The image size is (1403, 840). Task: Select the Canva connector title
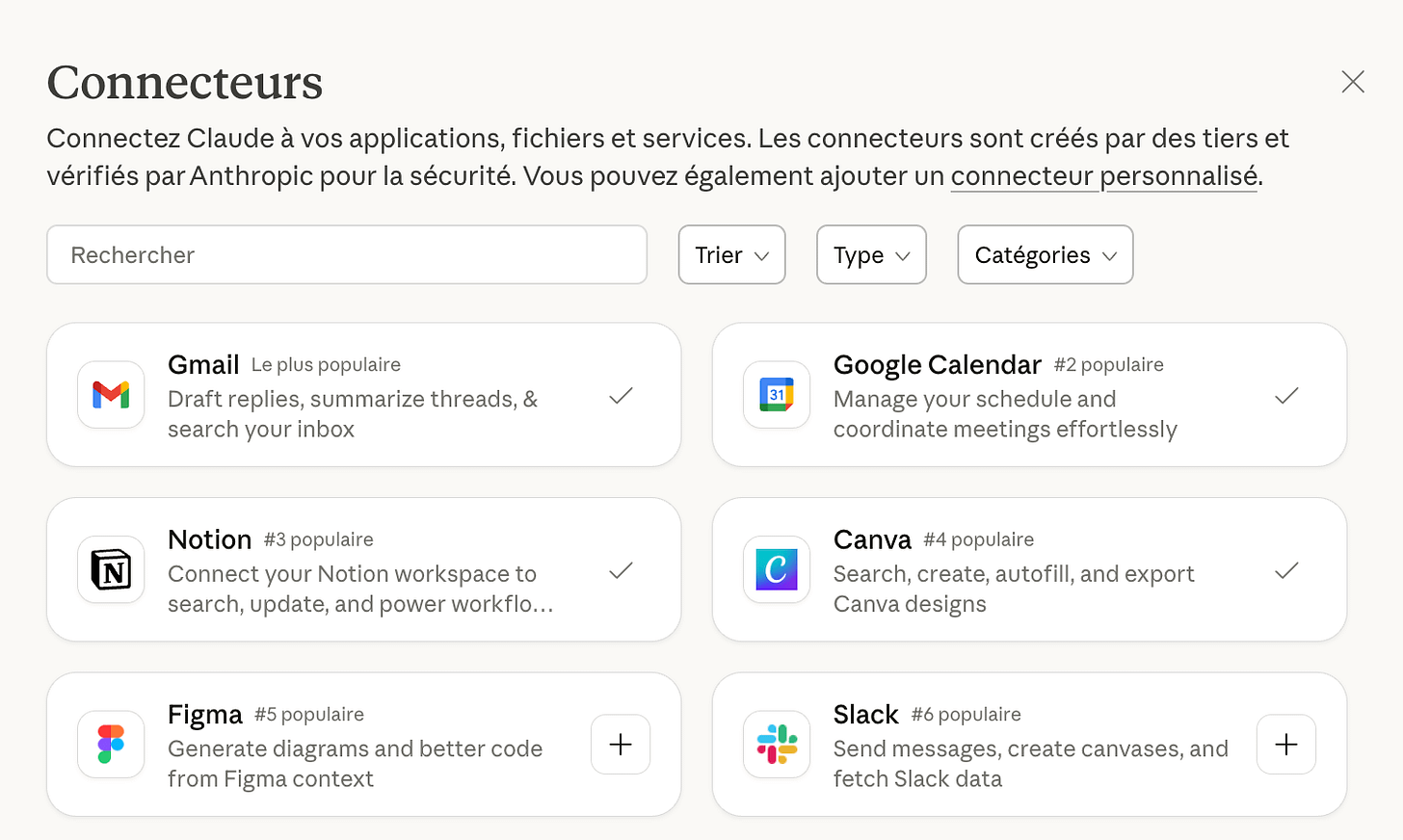point(872,539)
